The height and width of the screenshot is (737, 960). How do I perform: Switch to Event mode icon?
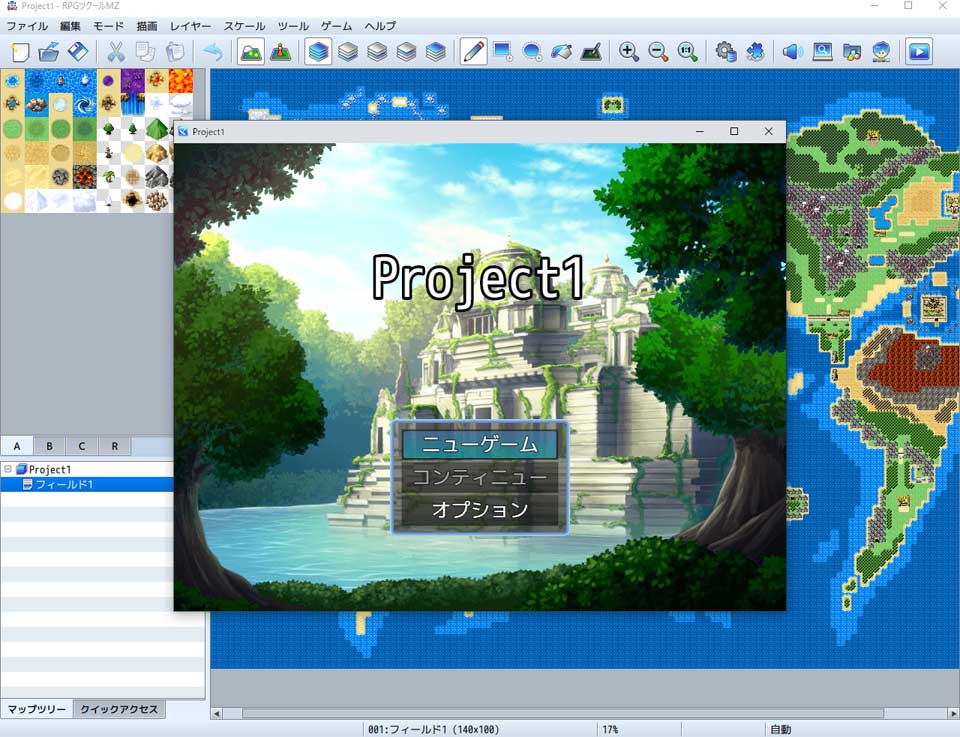click(281, 51)
